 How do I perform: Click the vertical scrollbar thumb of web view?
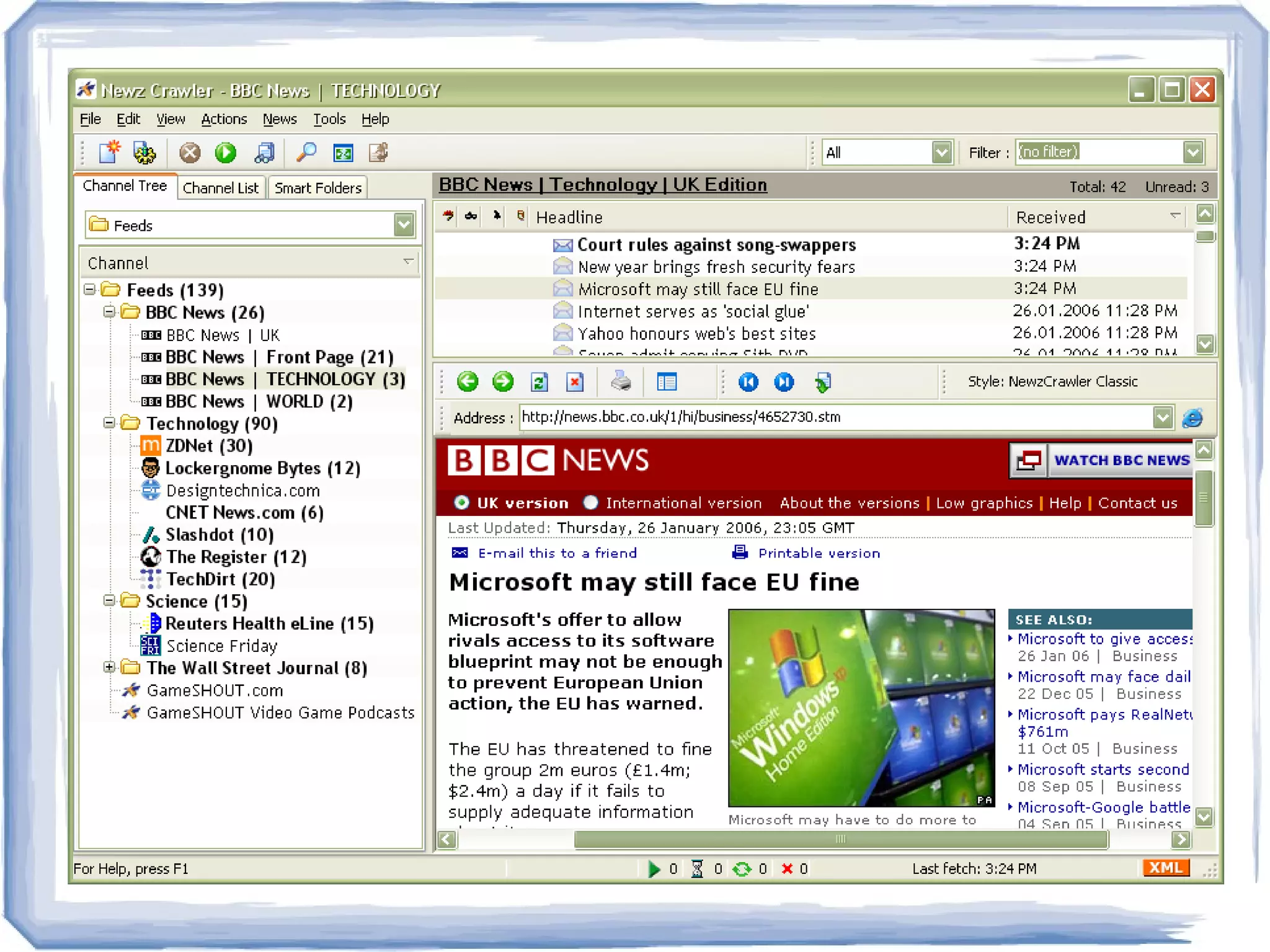coord(1203,497)
